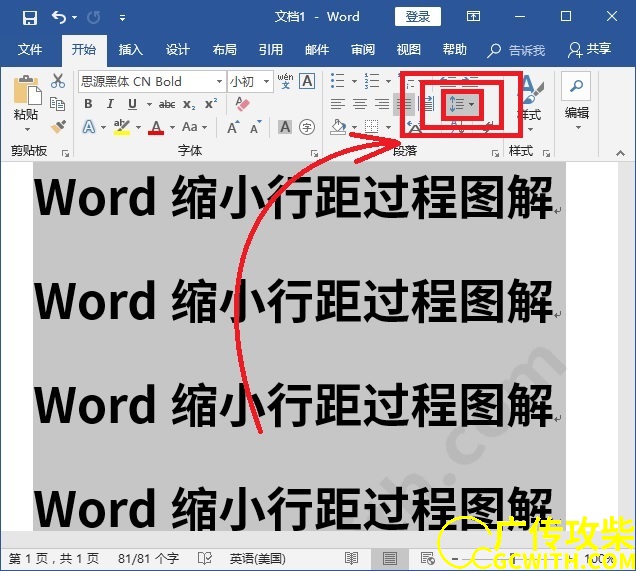This screenshot has height=571, width=636.
Task: Increase the font size with the grow icon
Action: click(x=233, y=127)
